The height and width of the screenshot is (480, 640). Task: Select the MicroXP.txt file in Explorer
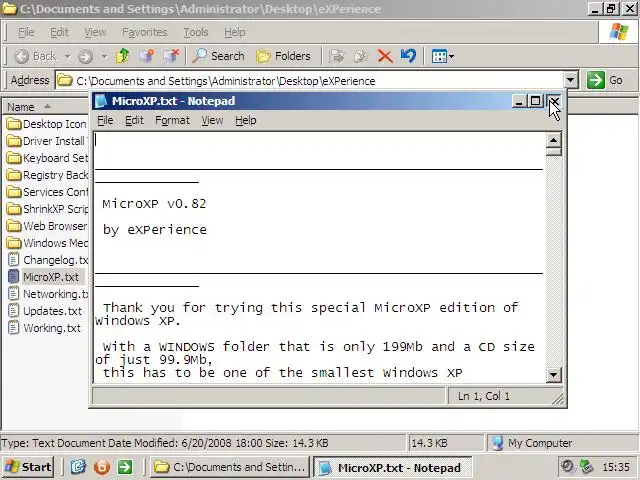point(44,277)
